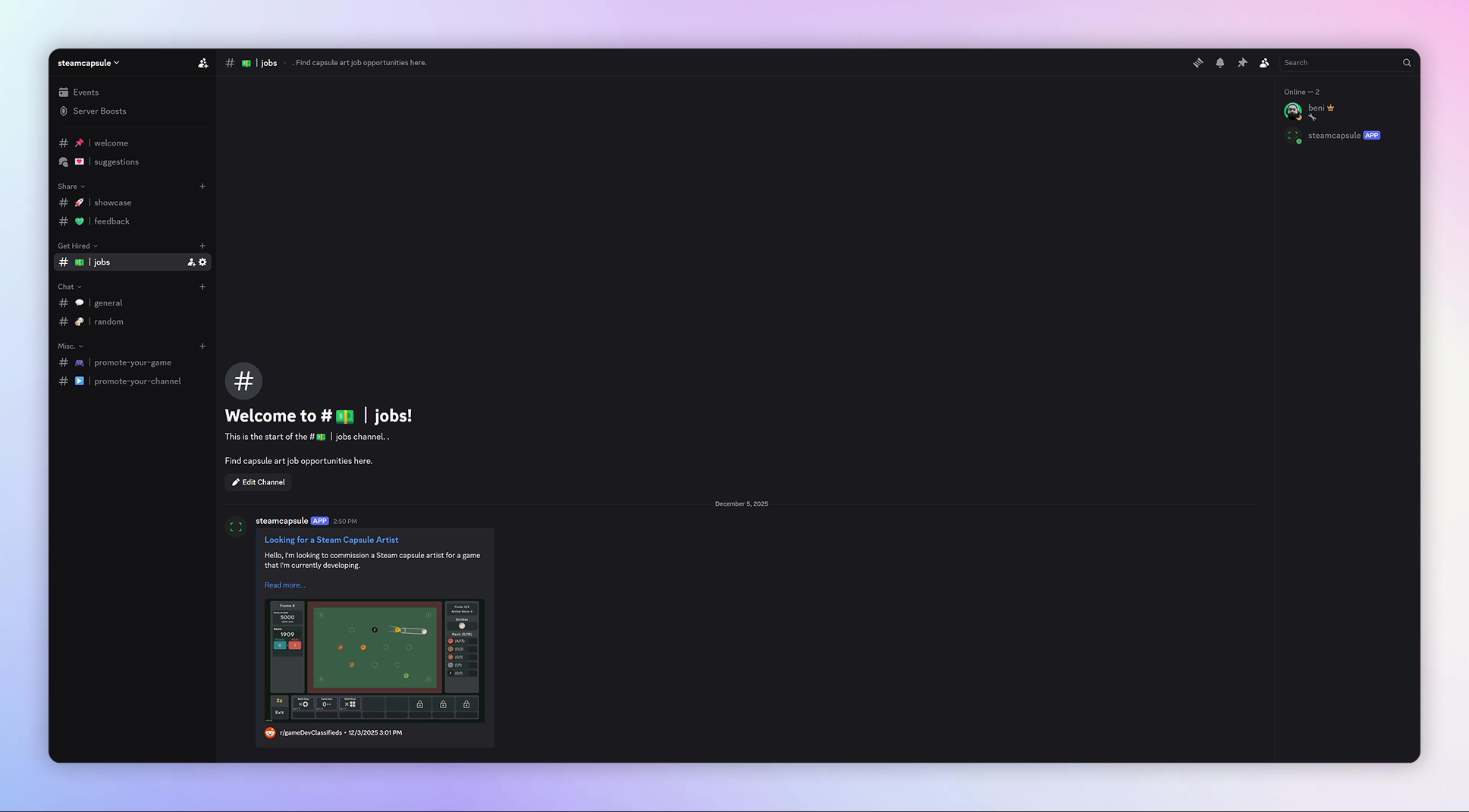Image resolution: width=1469 pixels, height=812 pixels.
Task: Click the Edit Channel button
Action: [258, 482]
